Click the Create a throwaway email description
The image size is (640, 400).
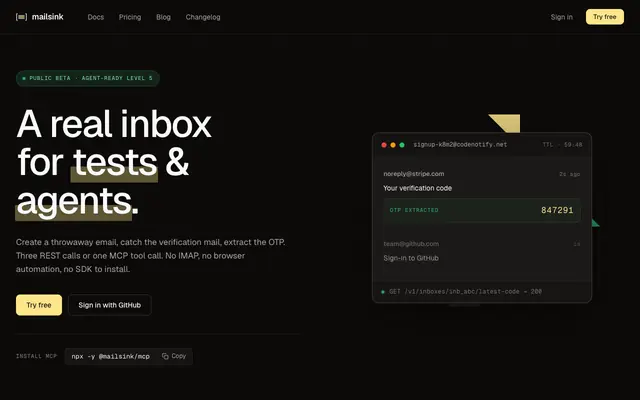click(x=151, y=256)
